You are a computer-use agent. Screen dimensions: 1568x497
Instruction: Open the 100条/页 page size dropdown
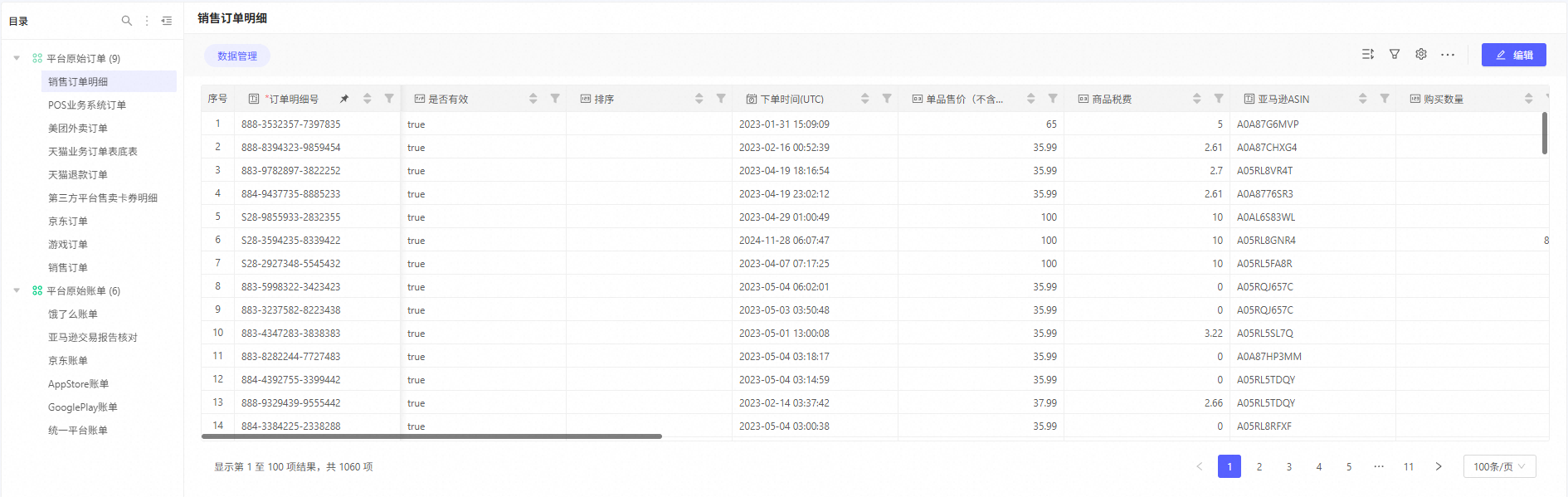1499,466
